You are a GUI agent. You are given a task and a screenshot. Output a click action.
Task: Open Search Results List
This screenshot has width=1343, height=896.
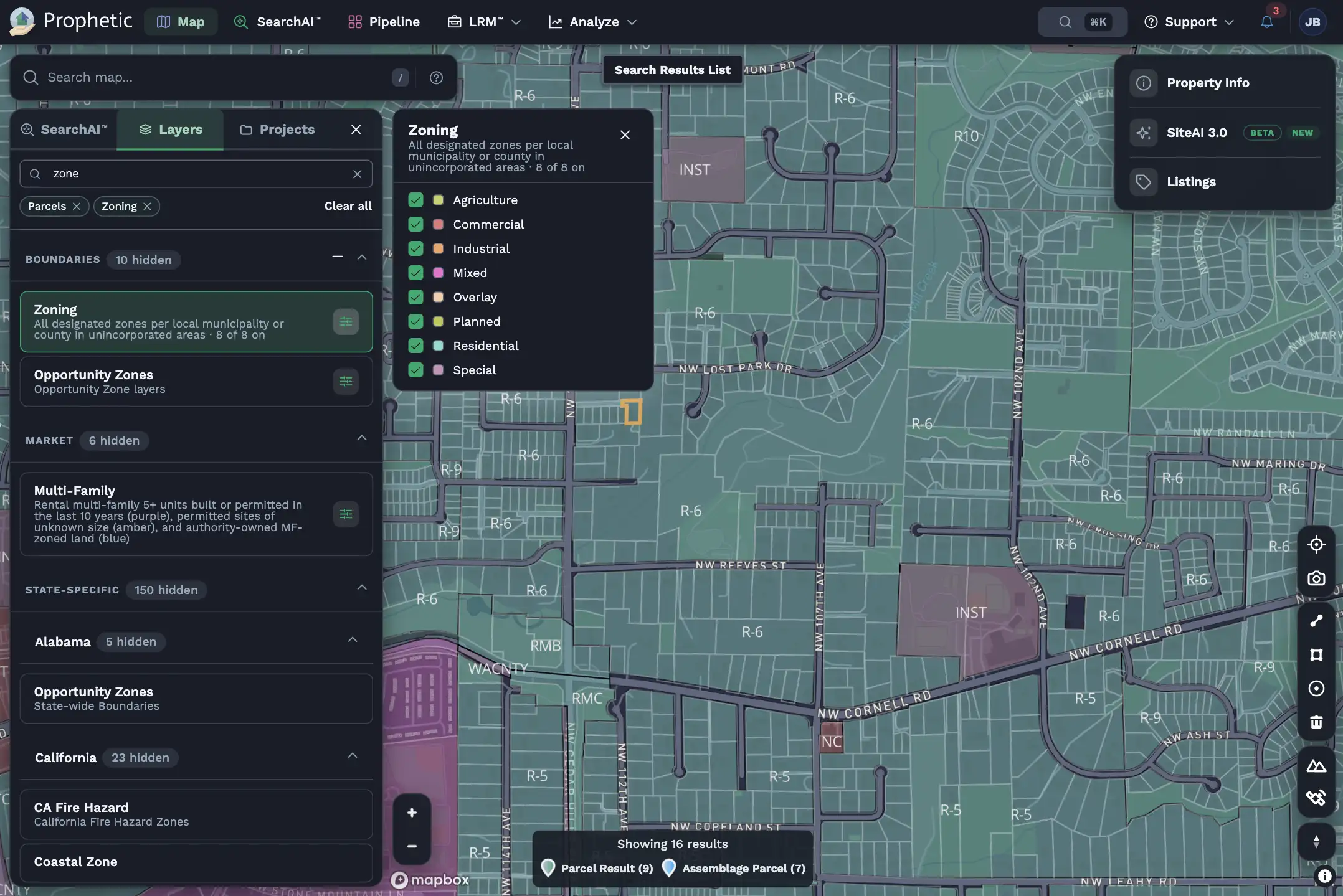[672, 70]
